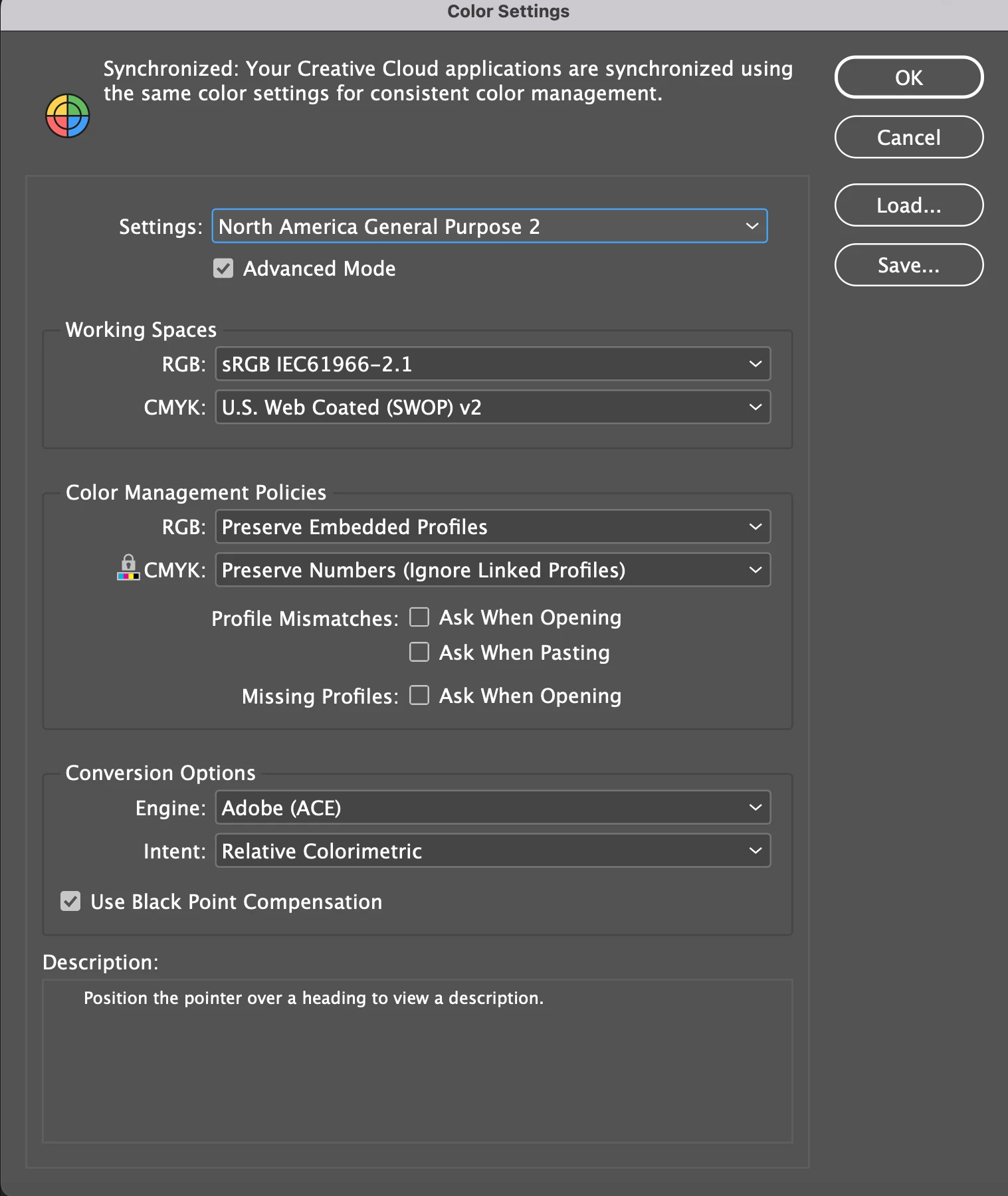Enable Ask When Pasting checkbox
1008x1196 pixels.
click(x=419, y=652)
